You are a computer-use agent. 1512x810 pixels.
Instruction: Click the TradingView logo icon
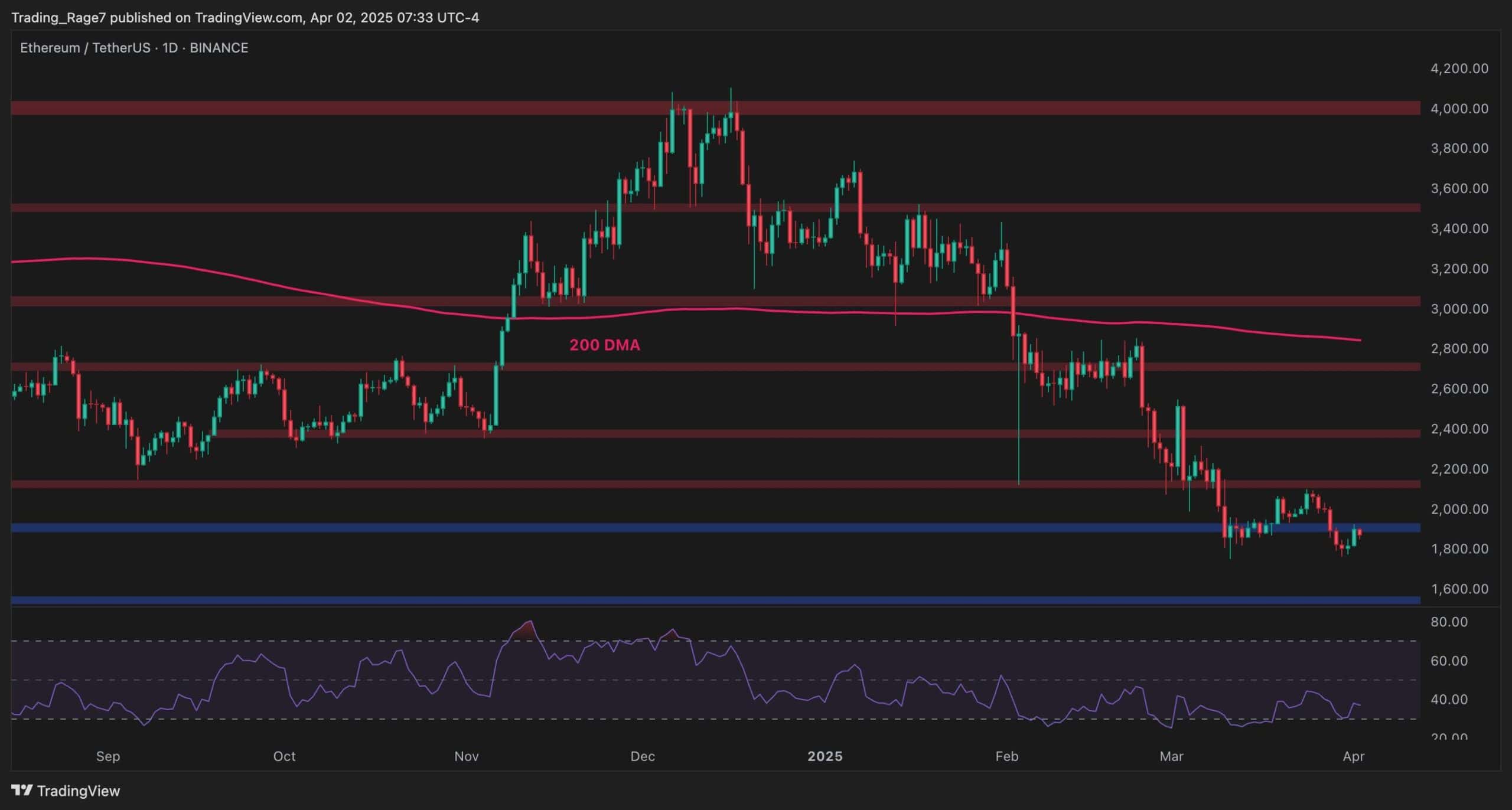(22, 790)
